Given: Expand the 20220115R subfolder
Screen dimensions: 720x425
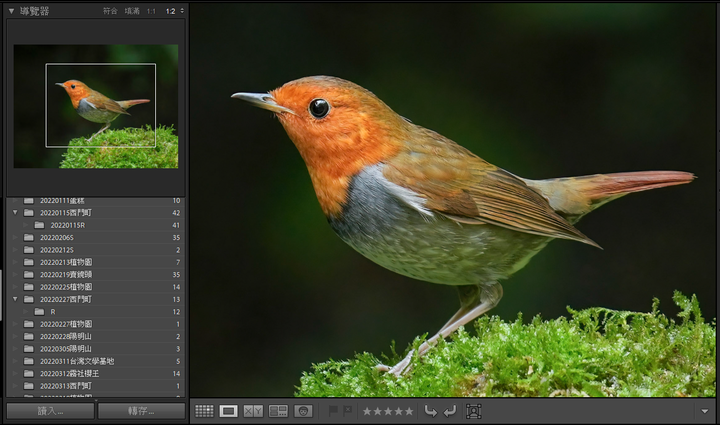Looking at the screenshot, I should pyautogui.click(x=26, y=225).
